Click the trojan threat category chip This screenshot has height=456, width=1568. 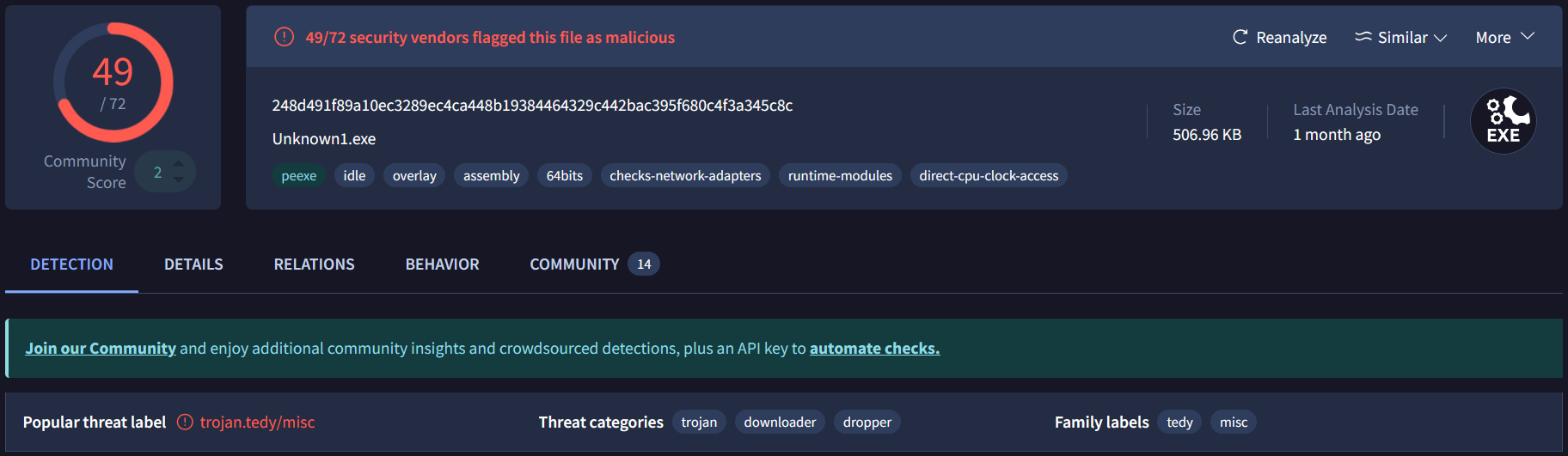pyautogui.click(x=699, y=422)
